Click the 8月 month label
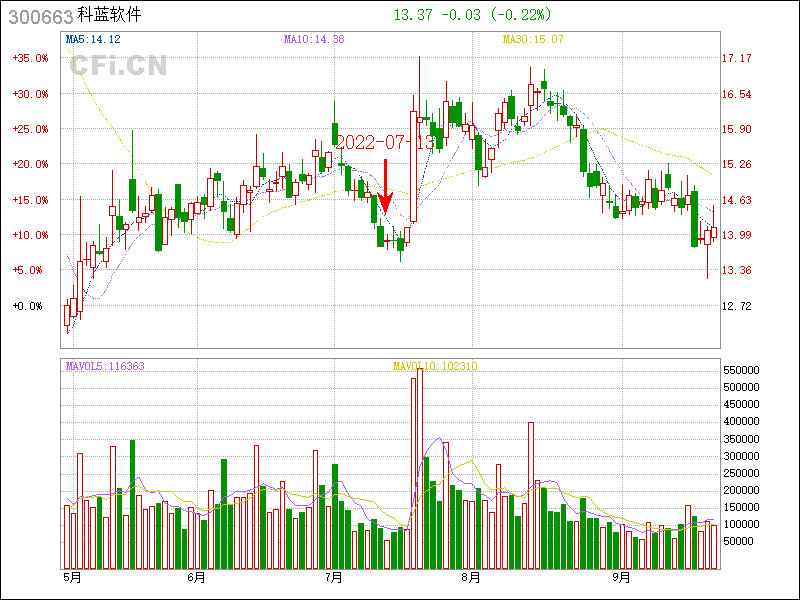Viewport: 800px width, 600px height. 471,578
